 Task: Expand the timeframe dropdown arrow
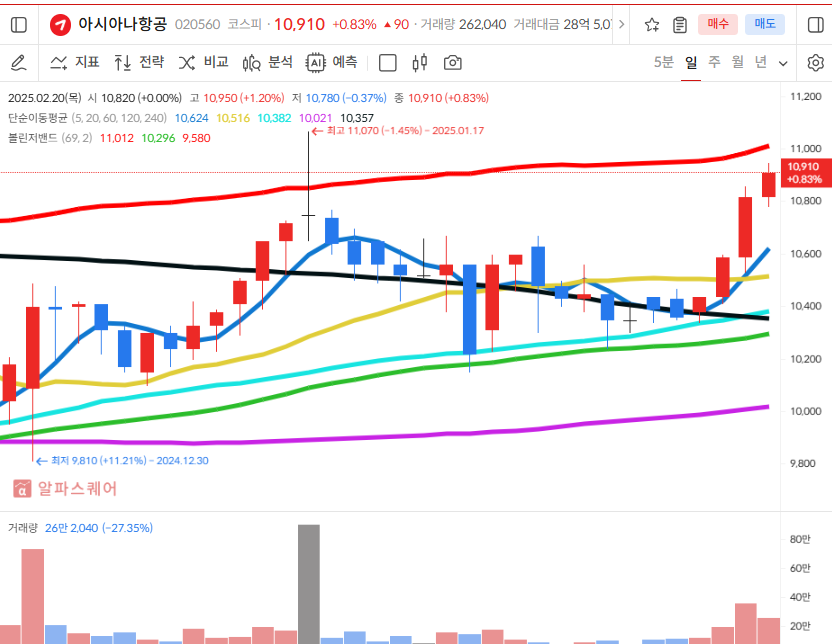(783, 64)
